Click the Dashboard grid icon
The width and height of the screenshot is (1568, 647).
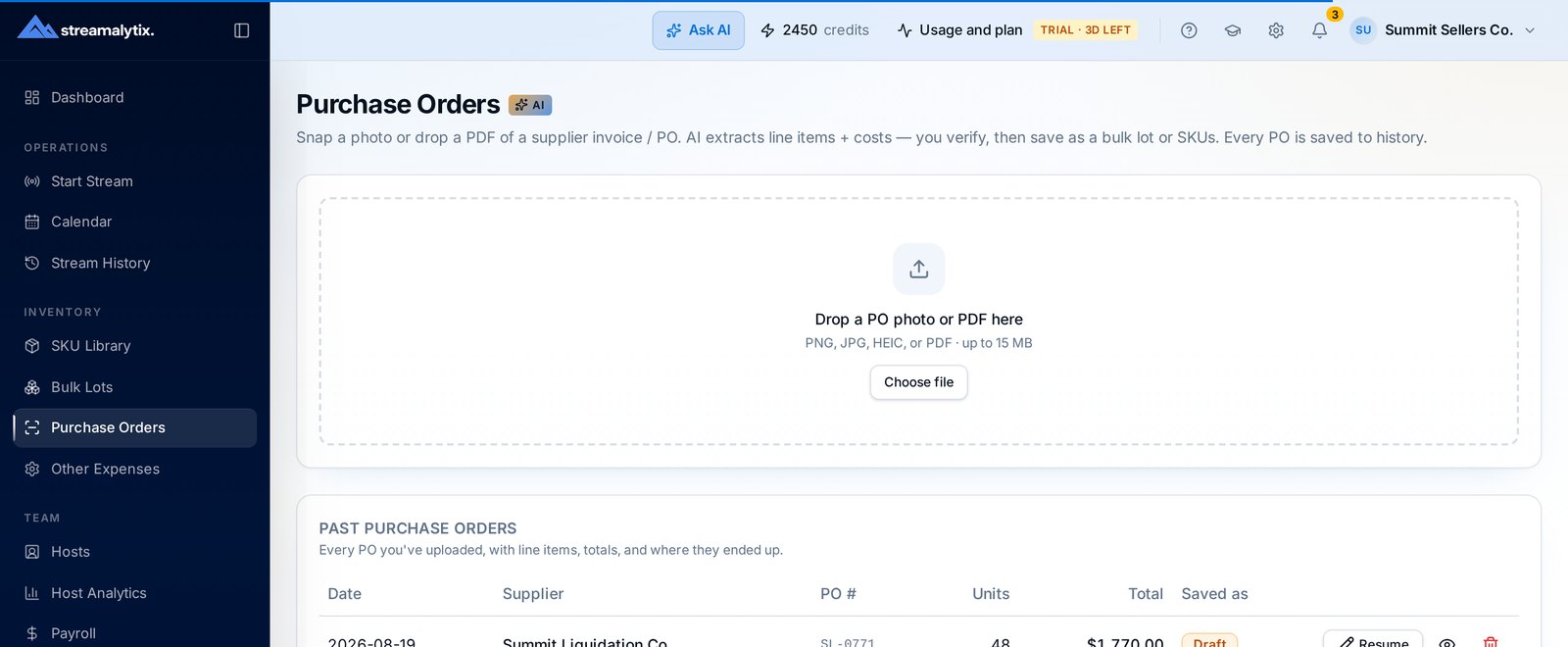point(32,97)
